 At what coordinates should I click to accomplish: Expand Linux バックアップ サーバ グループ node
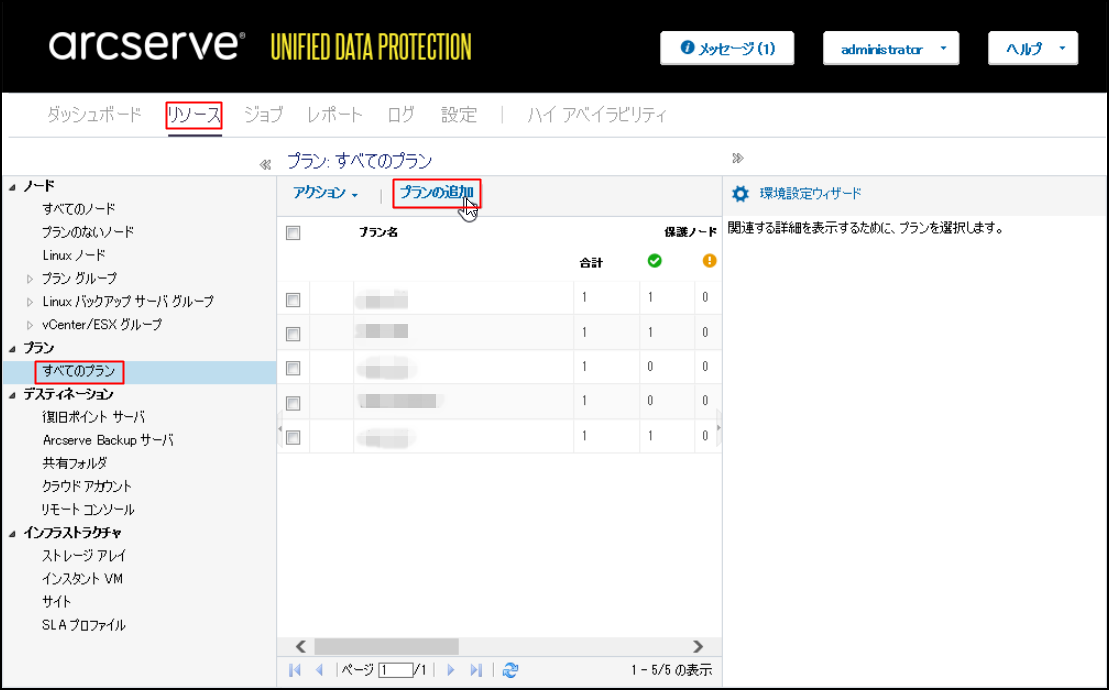coord(30,303)
